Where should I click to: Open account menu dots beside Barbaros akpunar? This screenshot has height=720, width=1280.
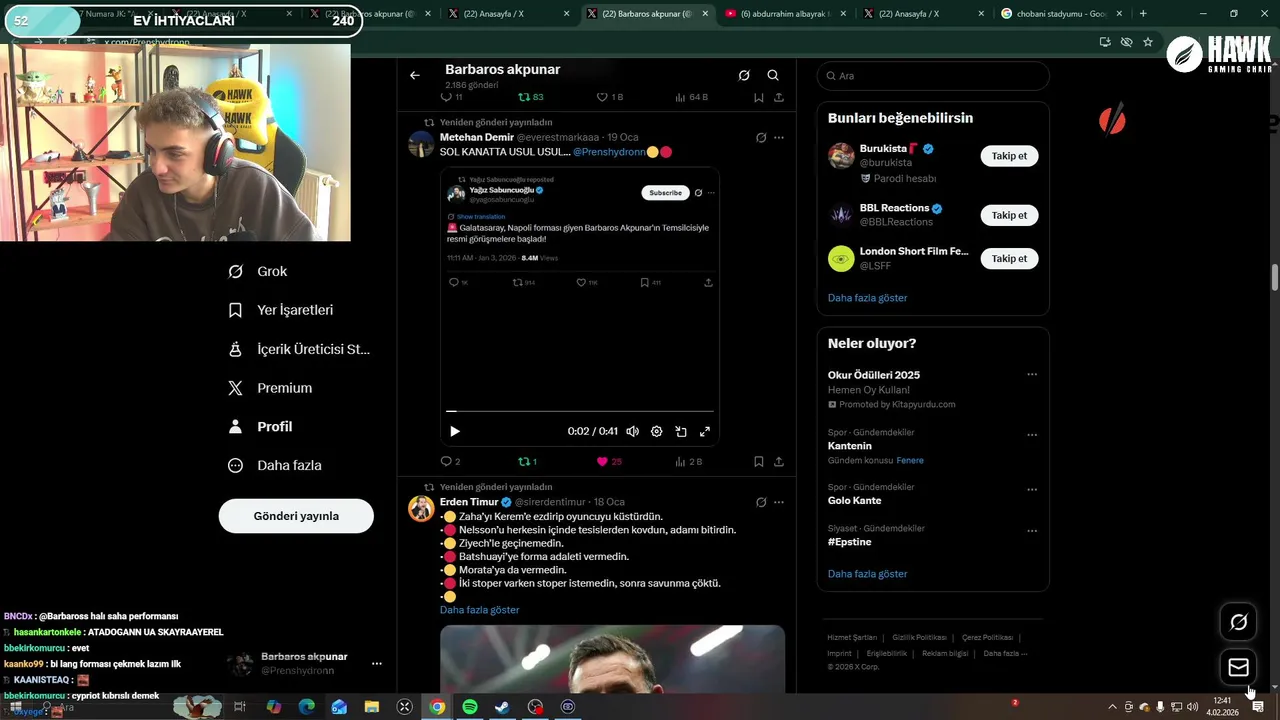(377, 664)
